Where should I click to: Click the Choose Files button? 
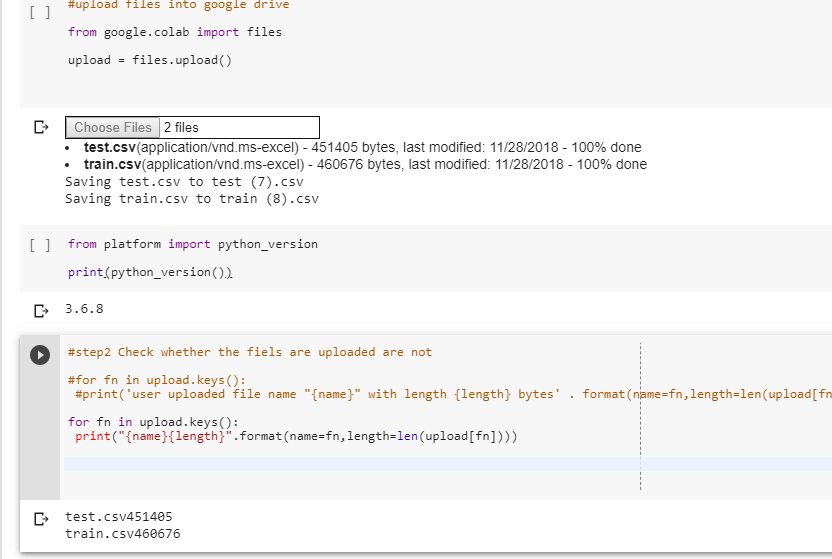coord(112,127)
